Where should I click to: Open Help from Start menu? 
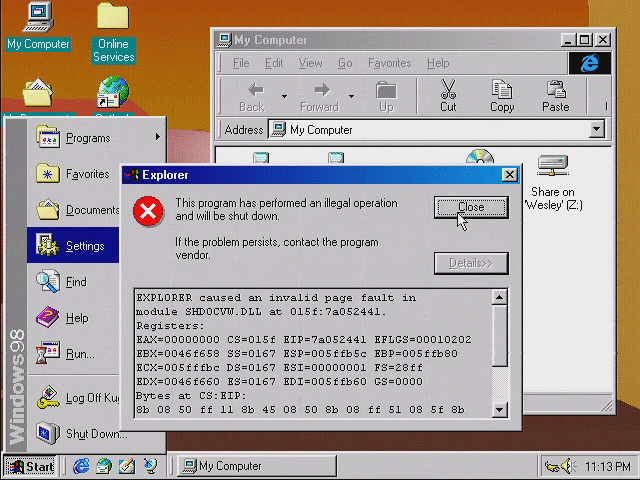pos(73,318)
